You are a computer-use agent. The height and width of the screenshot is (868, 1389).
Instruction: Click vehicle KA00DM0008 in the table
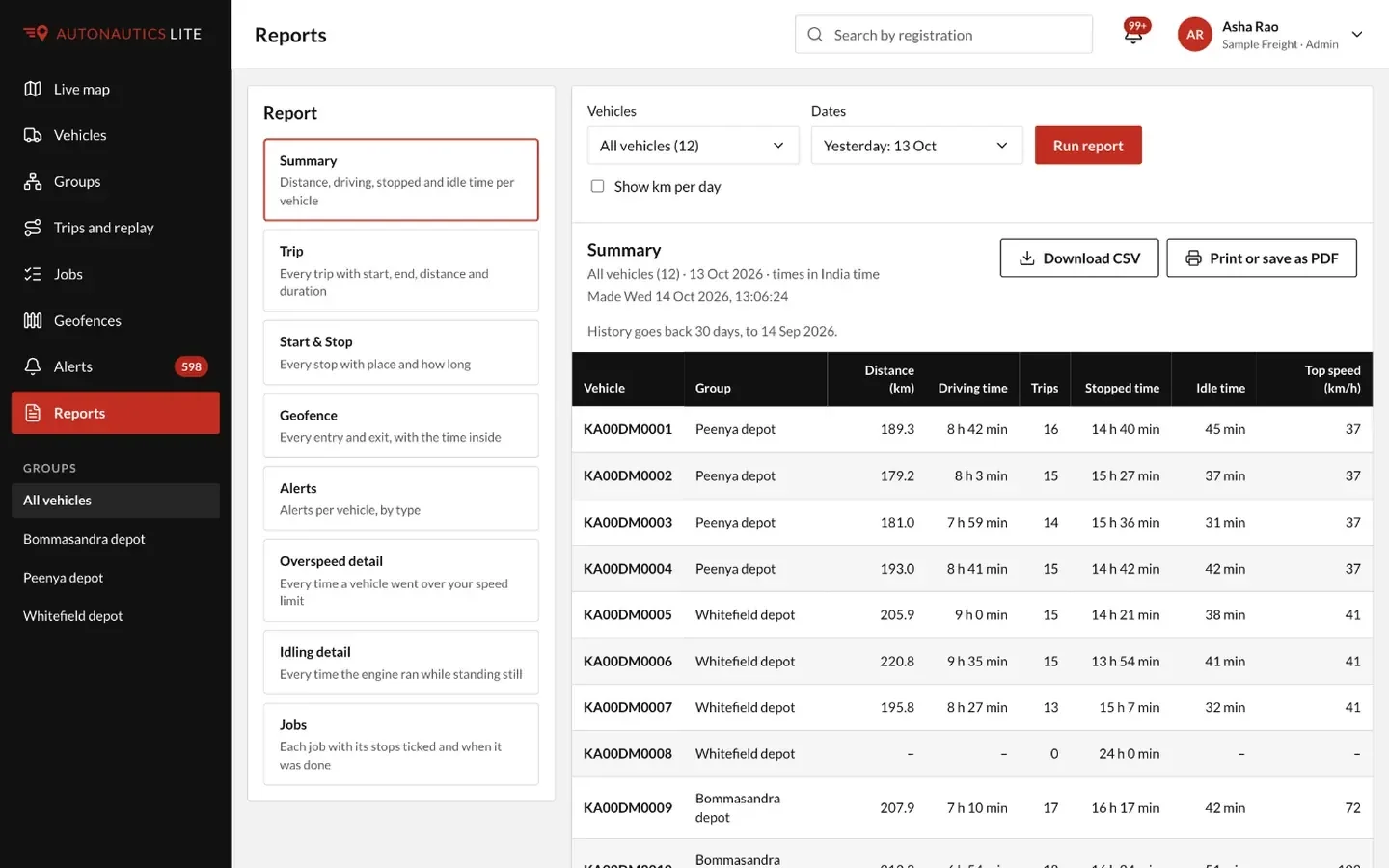click(628, 753)
